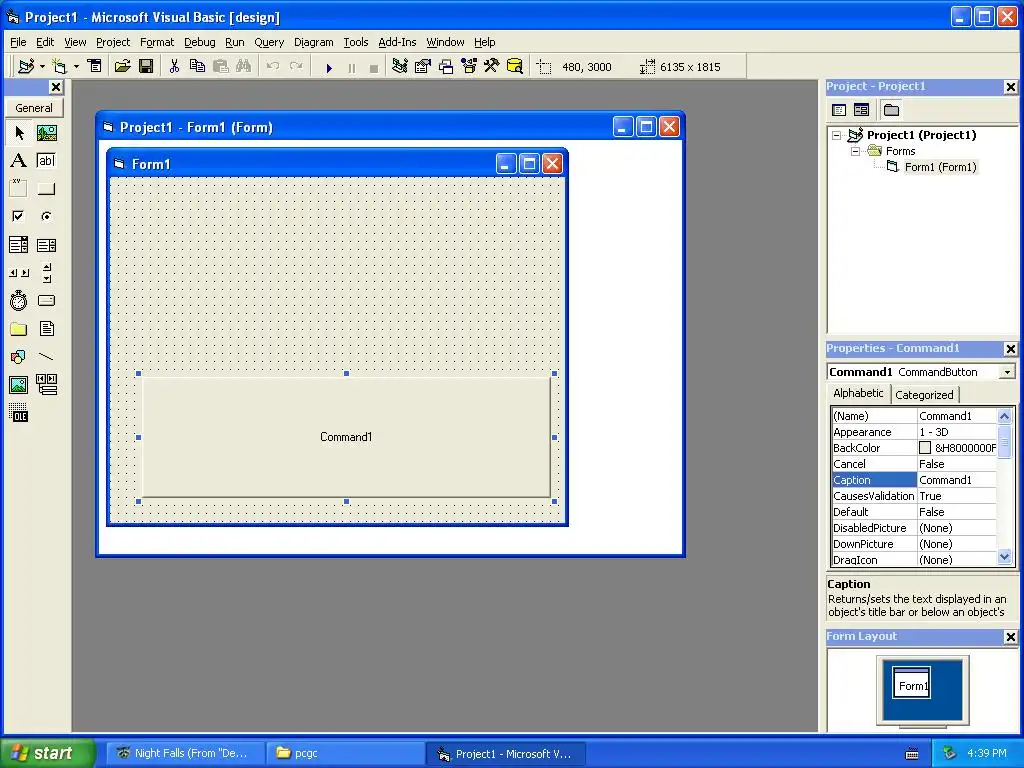Select the Frame control in the toolbox
The width and height of the screenshot is (1024, 768).
[19, 189]
